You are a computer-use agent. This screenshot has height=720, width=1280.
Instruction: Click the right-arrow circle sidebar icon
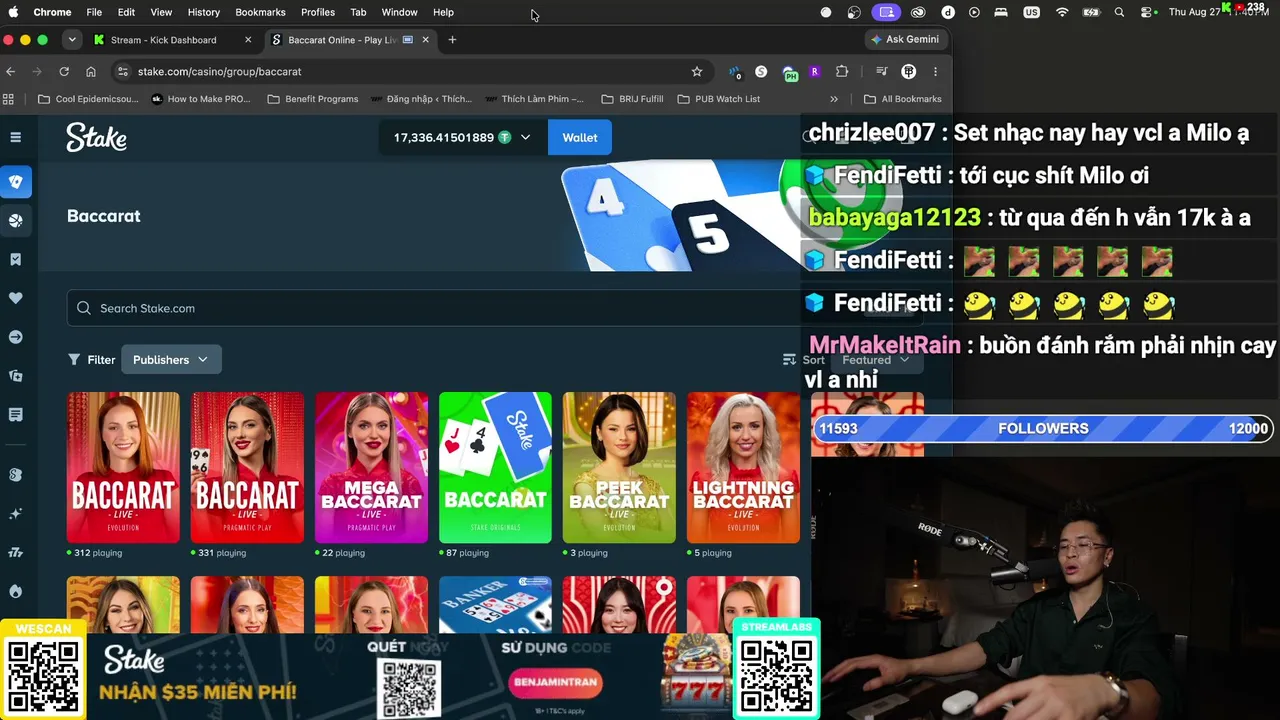[15, 337]
